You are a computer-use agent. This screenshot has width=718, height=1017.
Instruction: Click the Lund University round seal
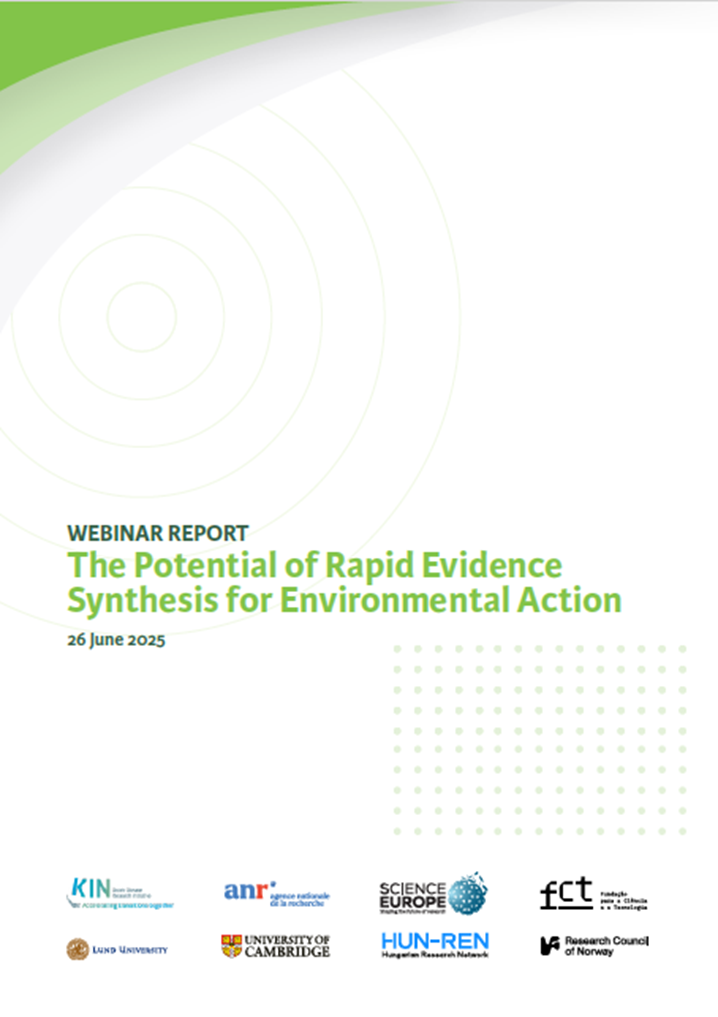[77, 948]
